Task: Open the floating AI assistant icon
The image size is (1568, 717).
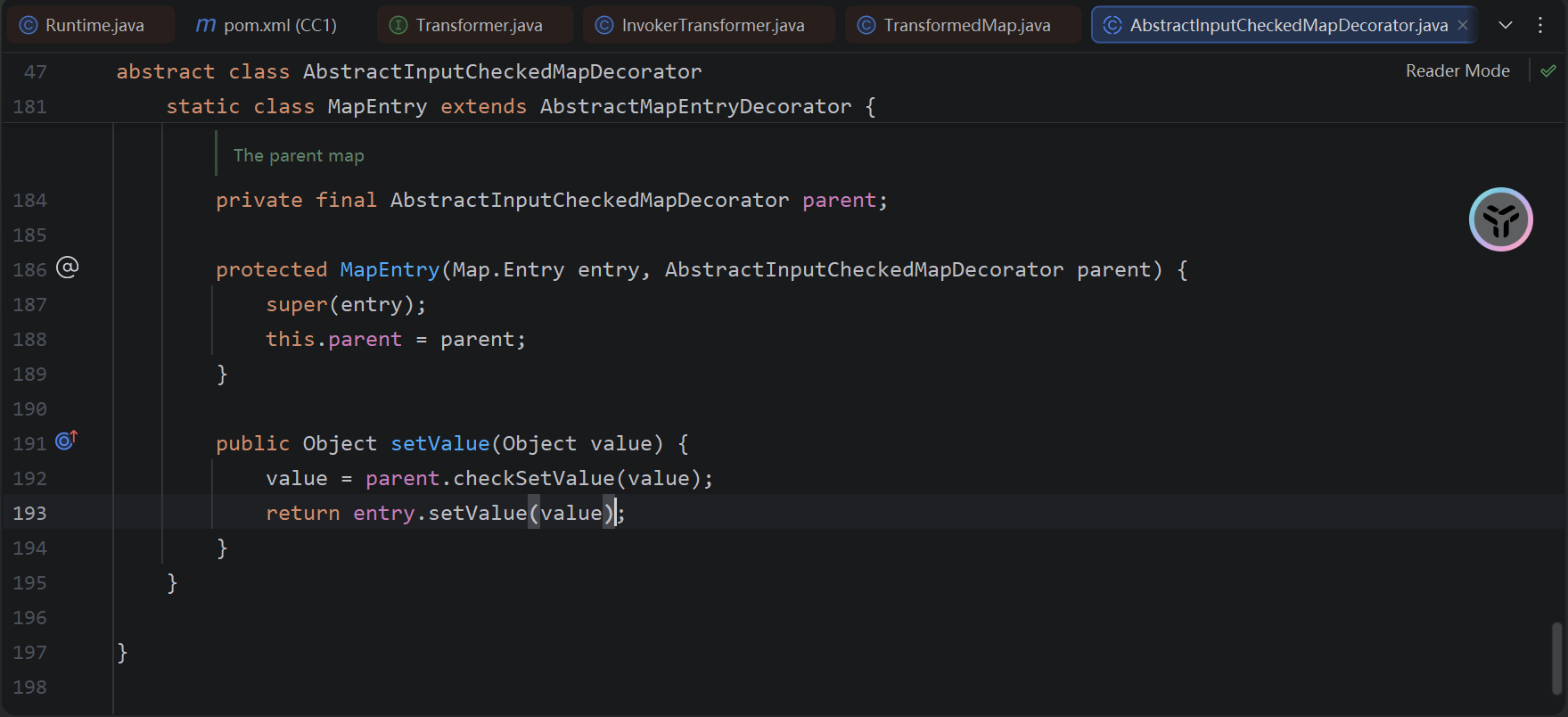Action: [1501, 219]
